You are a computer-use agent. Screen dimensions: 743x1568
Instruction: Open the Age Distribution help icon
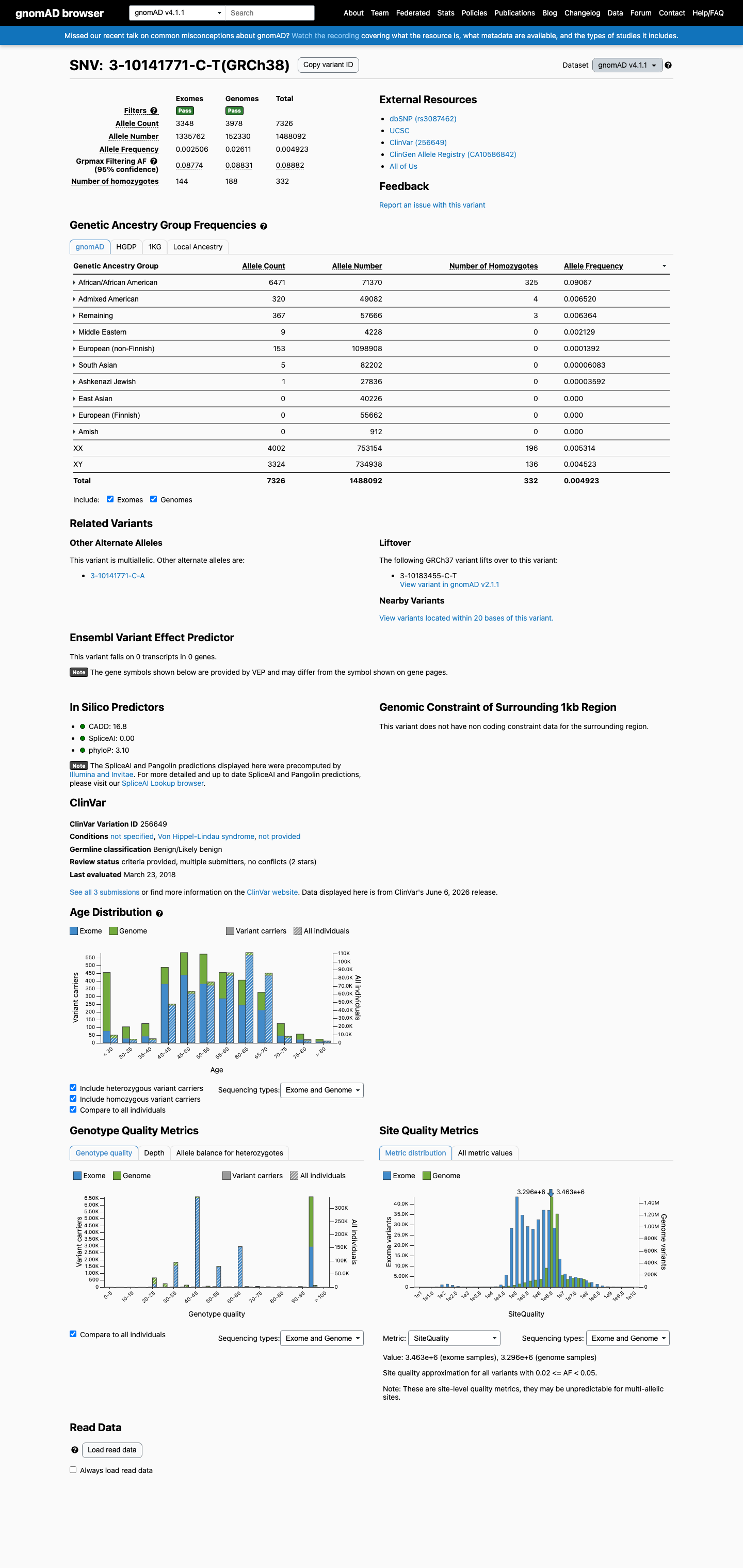pos(159,914)
